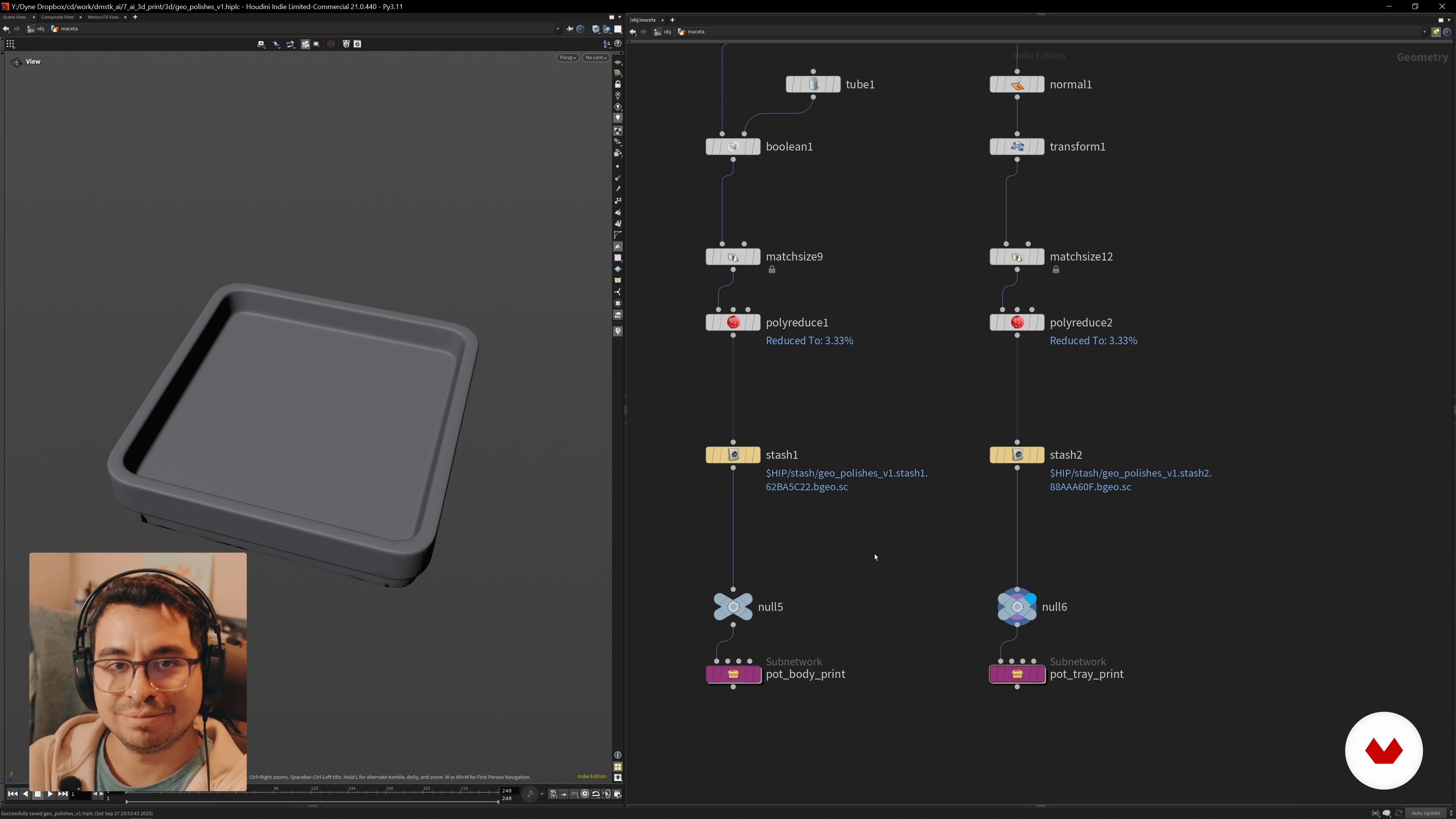1456x819 pixels.
Task: Switch to the Composite View tab
Action: [57, 17]
